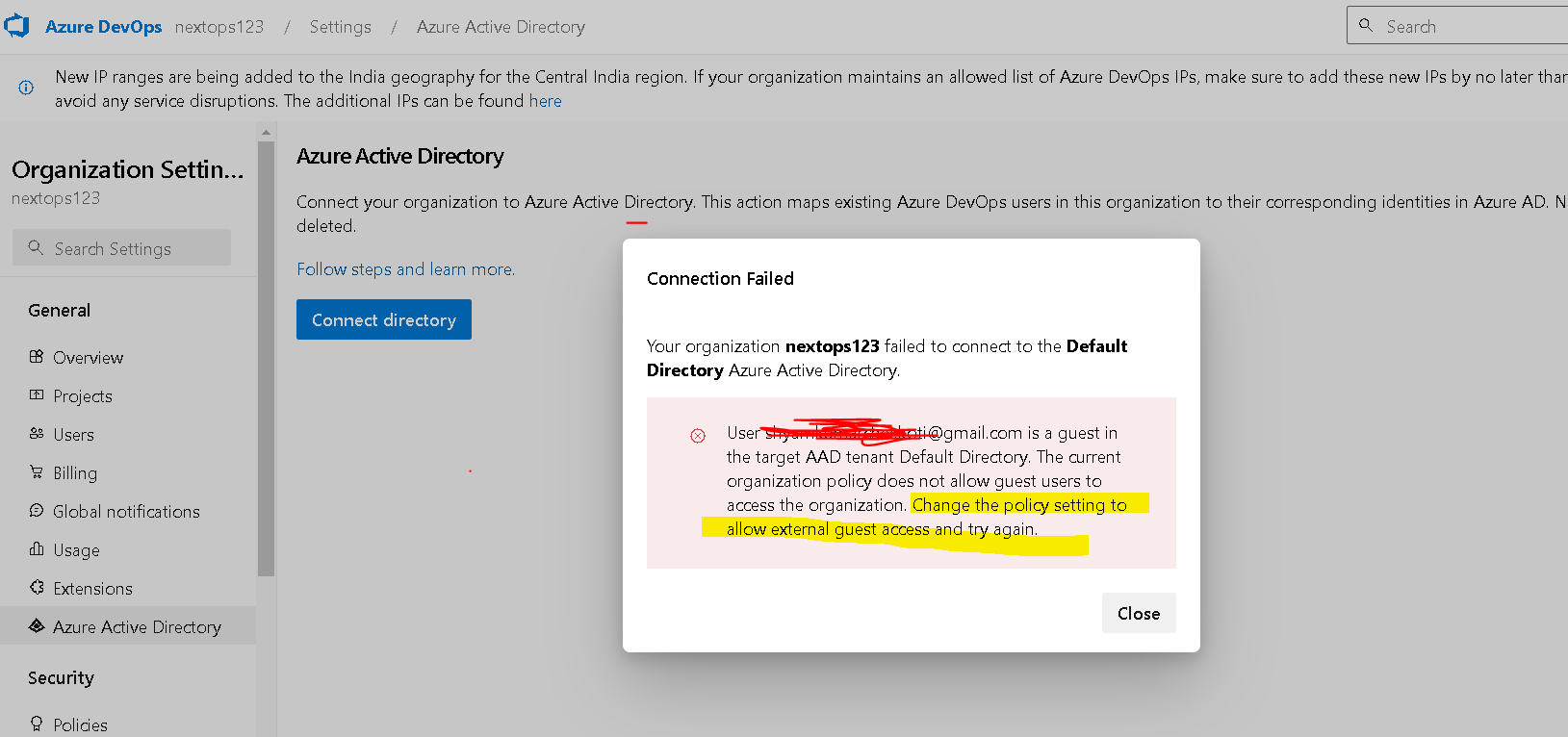This screenshot has width=1568, height=737.
Task: Click the Search Settings magnifier icon
Action: pyautogui.click(x=36, y=247)
